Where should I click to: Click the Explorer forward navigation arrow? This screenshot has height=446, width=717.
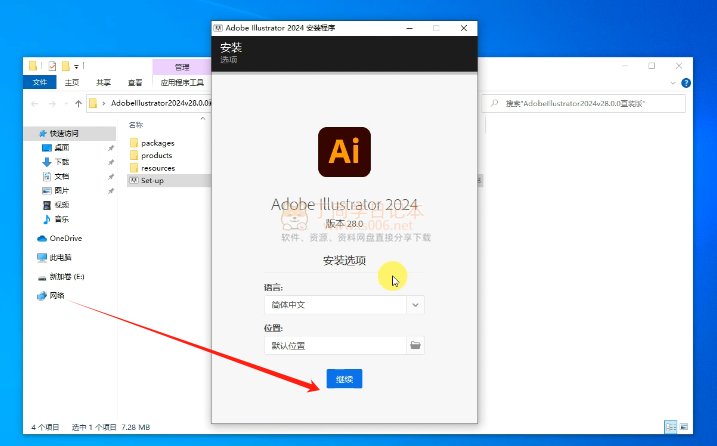[x=52, y=104]
